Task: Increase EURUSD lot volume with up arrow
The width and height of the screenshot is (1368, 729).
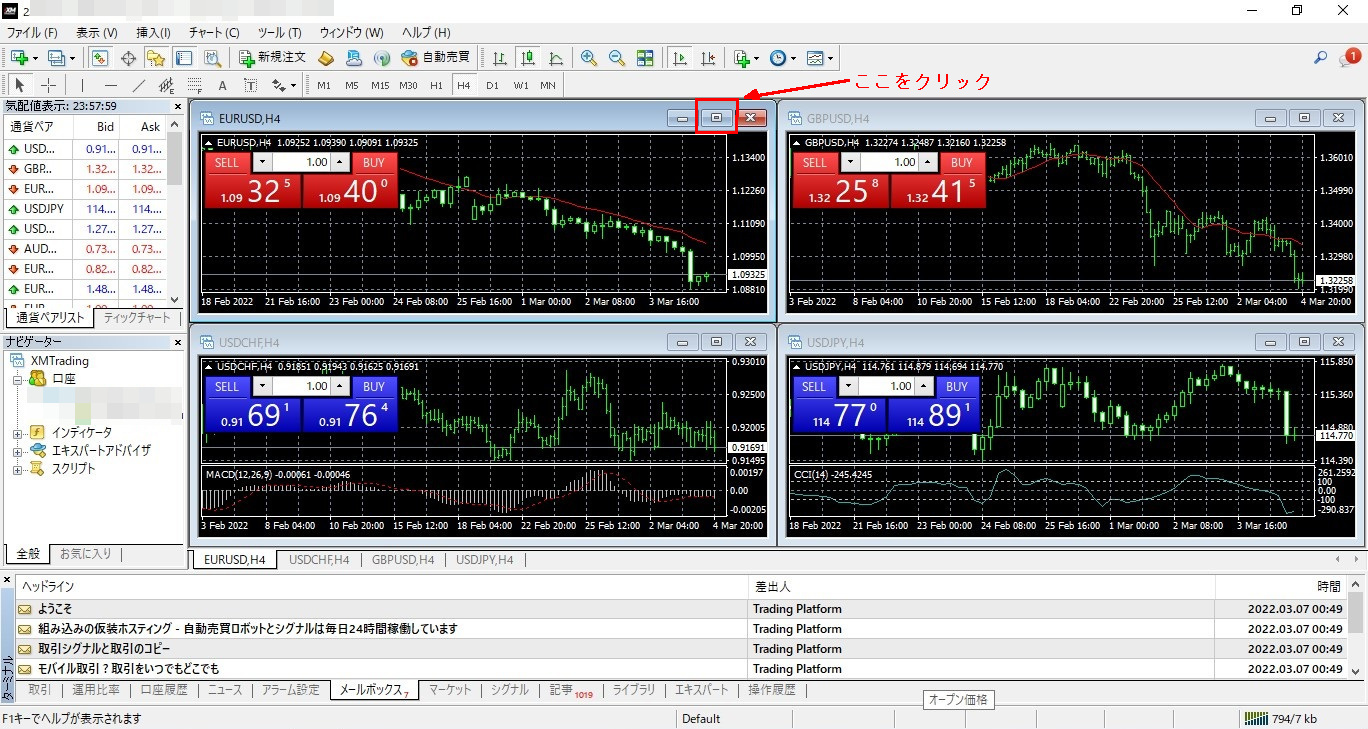Action: coord(340,162)
